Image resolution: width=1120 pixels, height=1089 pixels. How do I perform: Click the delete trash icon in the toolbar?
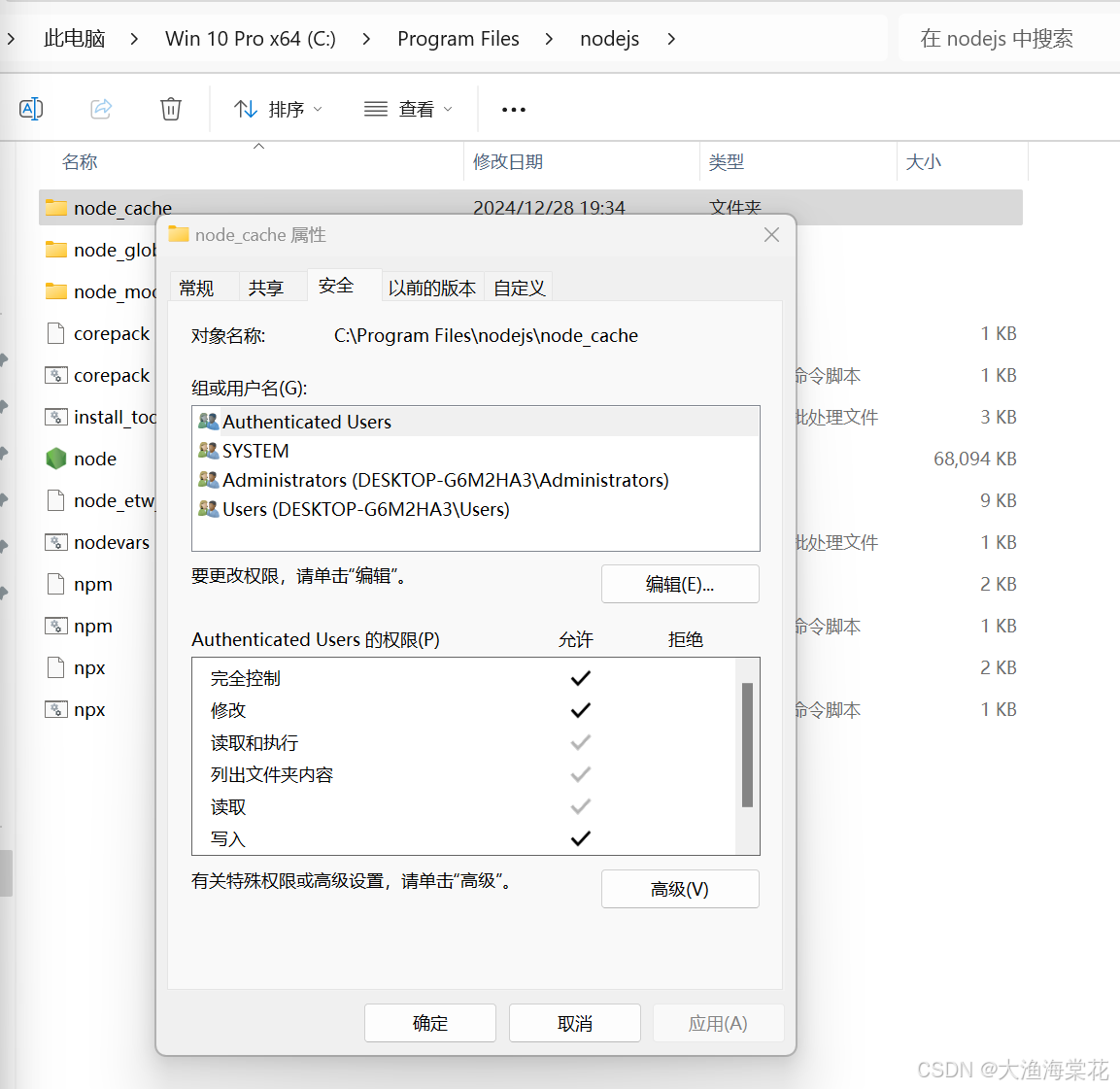pos(171,109)
